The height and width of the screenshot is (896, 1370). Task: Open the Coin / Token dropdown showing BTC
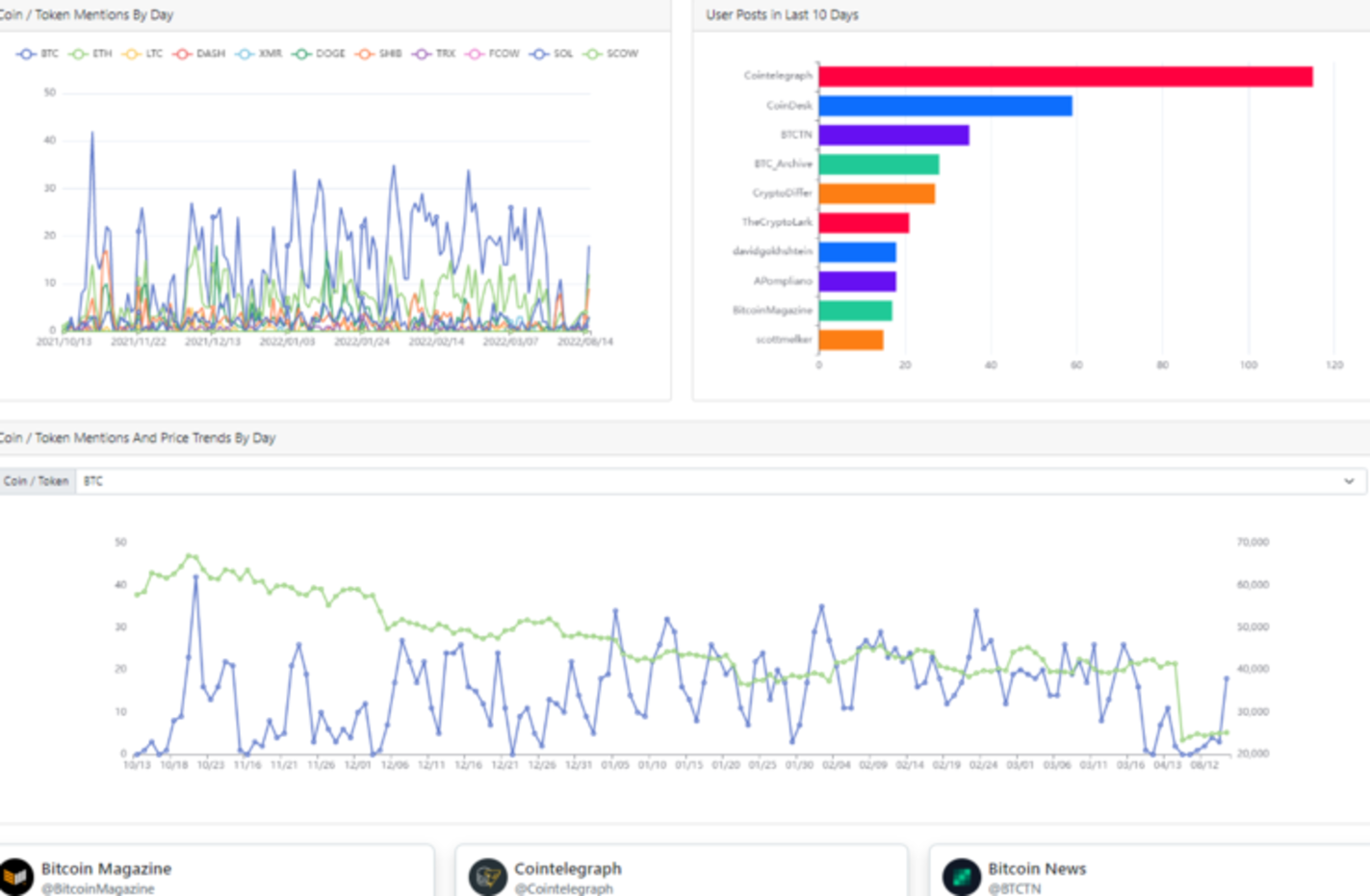[721, 481]
